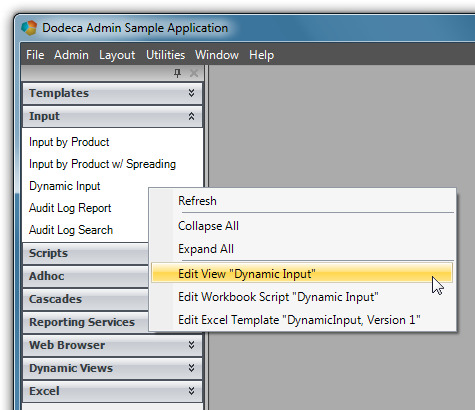
Task: Open the File menu
Action: point(35,55)
